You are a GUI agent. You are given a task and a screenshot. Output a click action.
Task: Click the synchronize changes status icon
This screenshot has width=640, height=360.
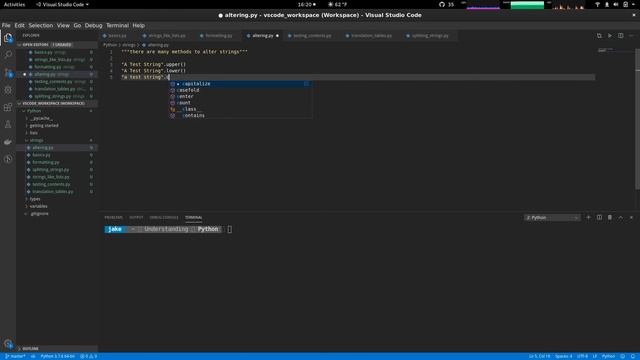point(33,356)
